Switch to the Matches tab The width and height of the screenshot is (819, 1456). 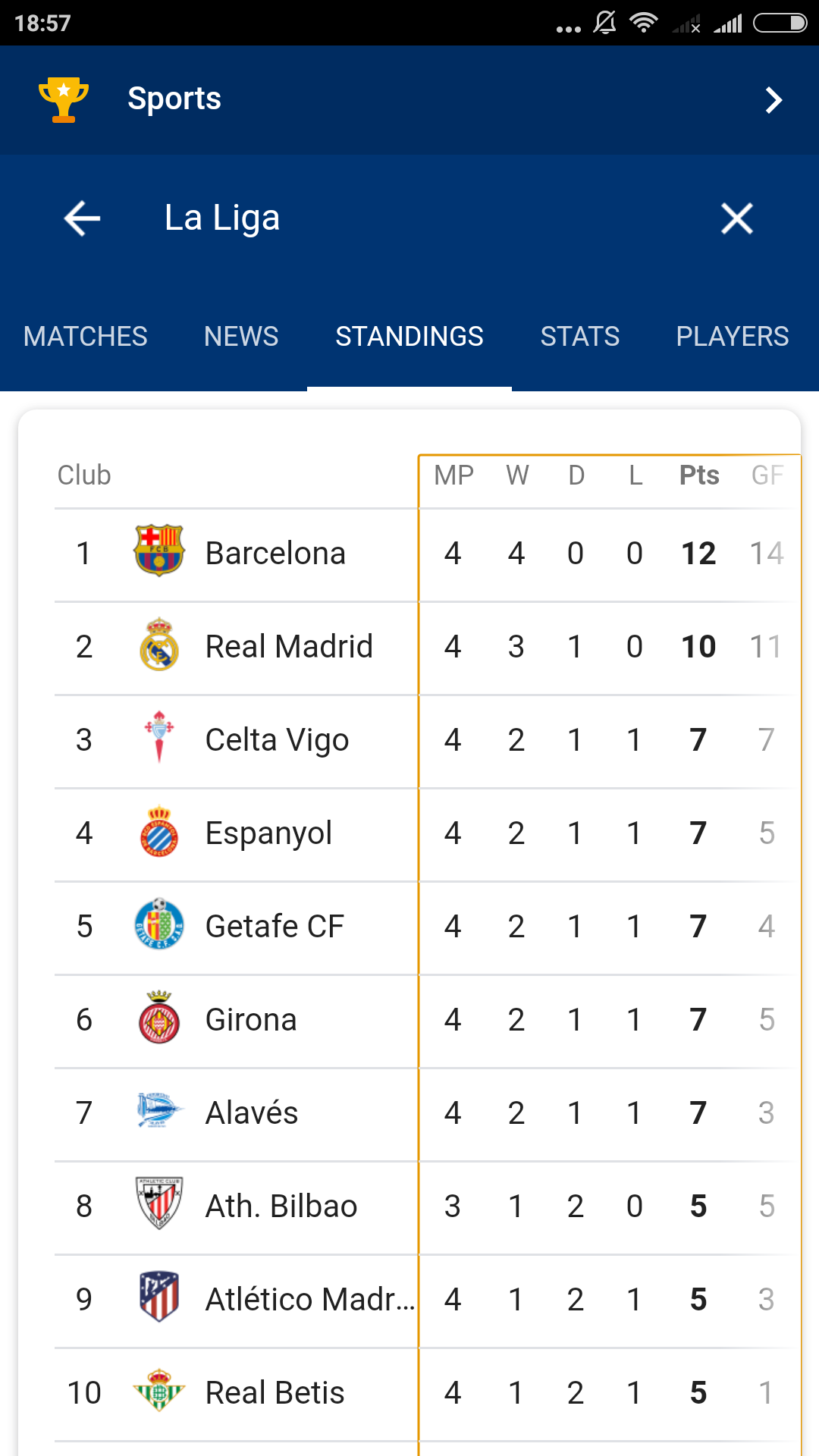coord(86,336)
